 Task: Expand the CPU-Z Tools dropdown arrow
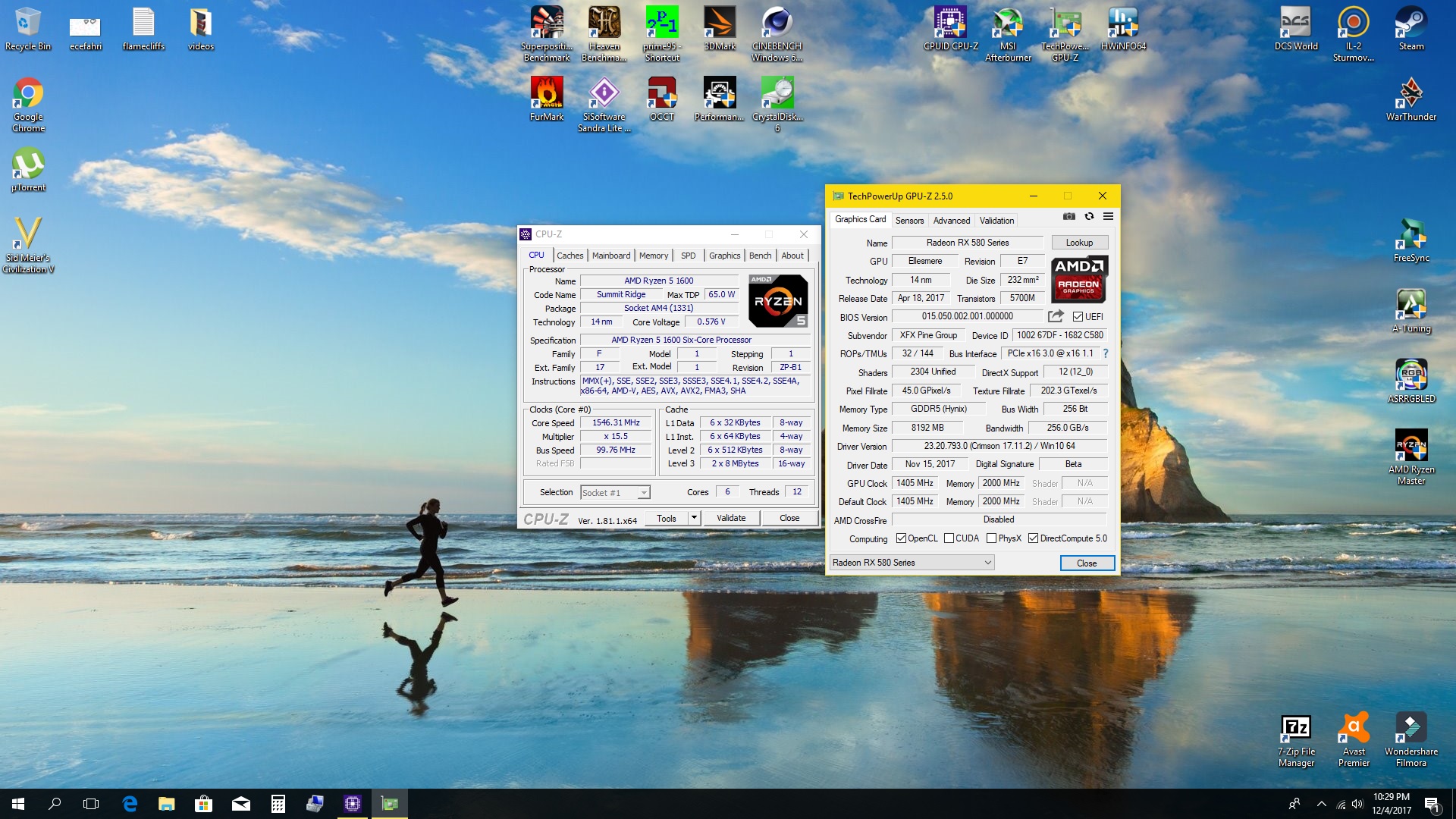point(694,518)
